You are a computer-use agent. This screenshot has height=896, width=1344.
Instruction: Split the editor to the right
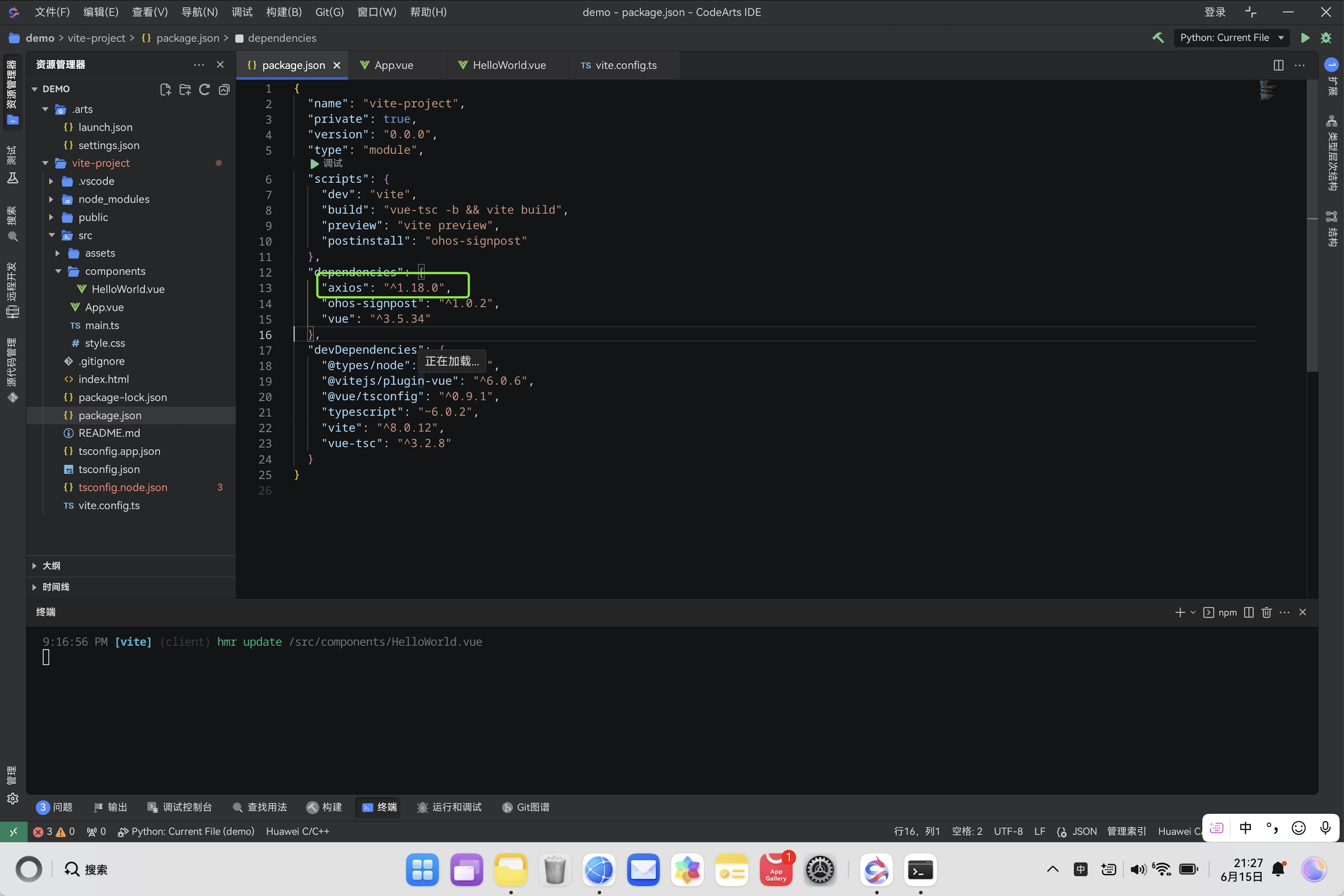click(1279, 65)
